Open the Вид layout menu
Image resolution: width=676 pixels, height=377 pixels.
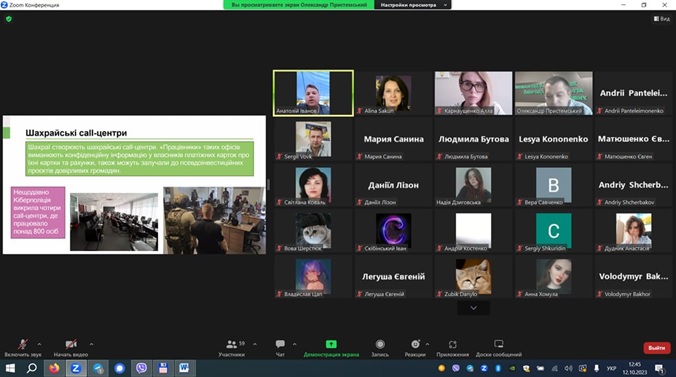point(662,19)
